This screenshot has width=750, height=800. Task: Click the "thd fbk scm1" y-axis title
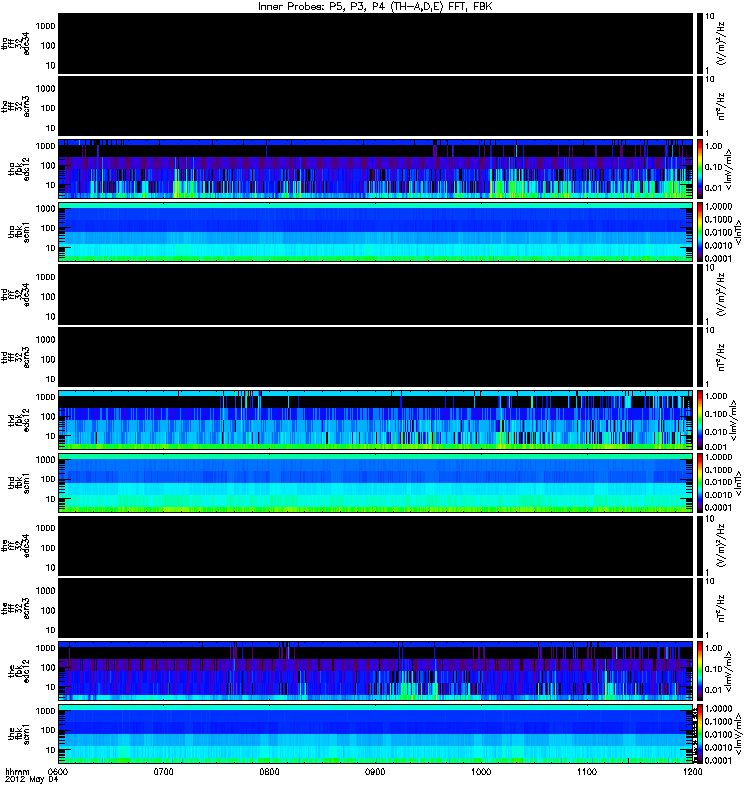(x=19, y=484)
